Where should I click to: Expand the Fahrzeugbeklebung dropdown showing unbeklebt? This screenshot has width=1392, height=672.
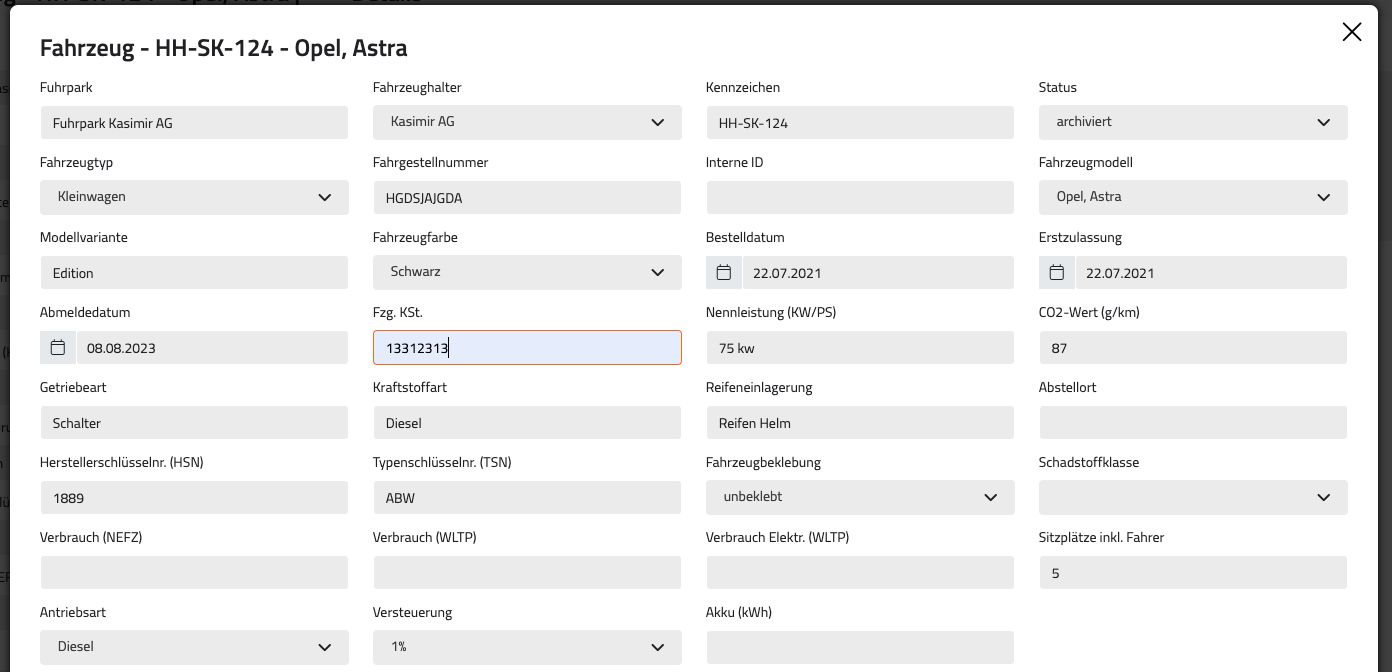pyautogui.click(x=860, y=497)
